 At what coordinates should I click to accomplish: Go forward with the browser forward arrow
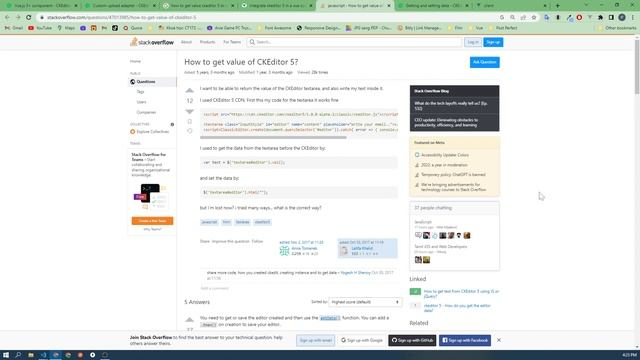click(18, 18)
